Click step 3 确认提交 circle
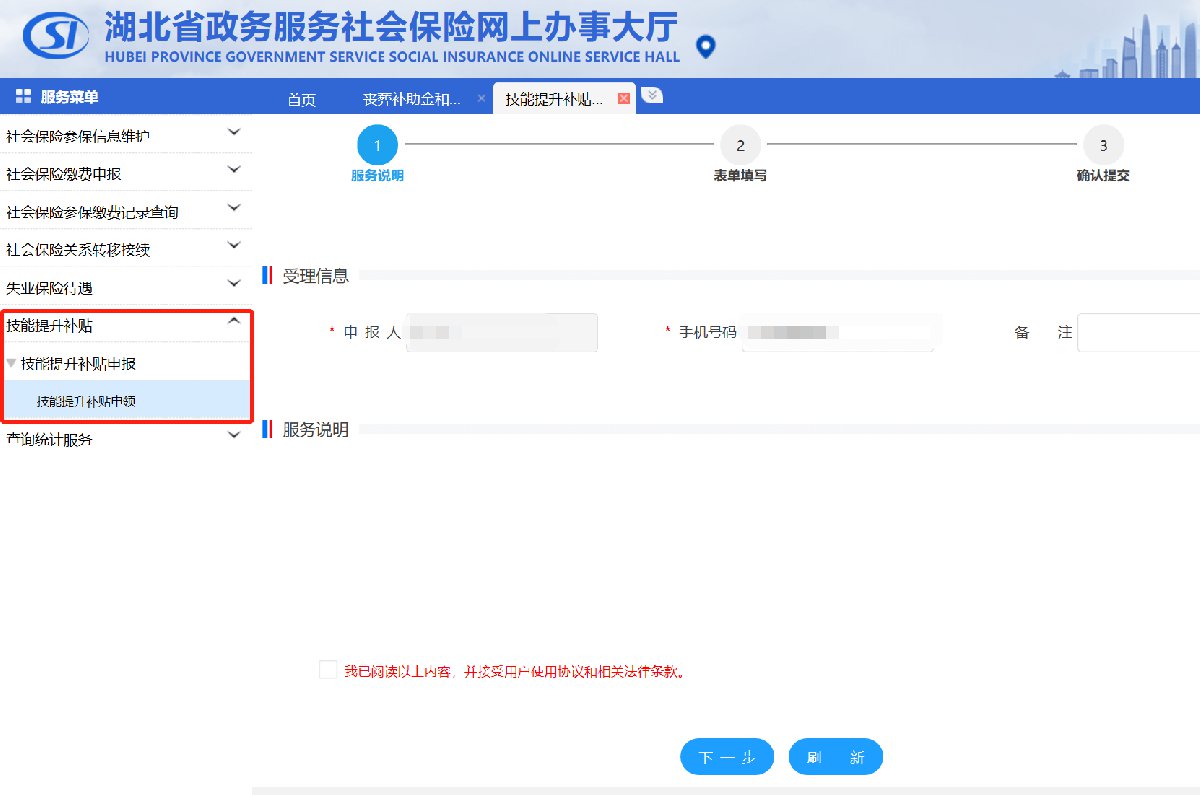 (1103, 145)
